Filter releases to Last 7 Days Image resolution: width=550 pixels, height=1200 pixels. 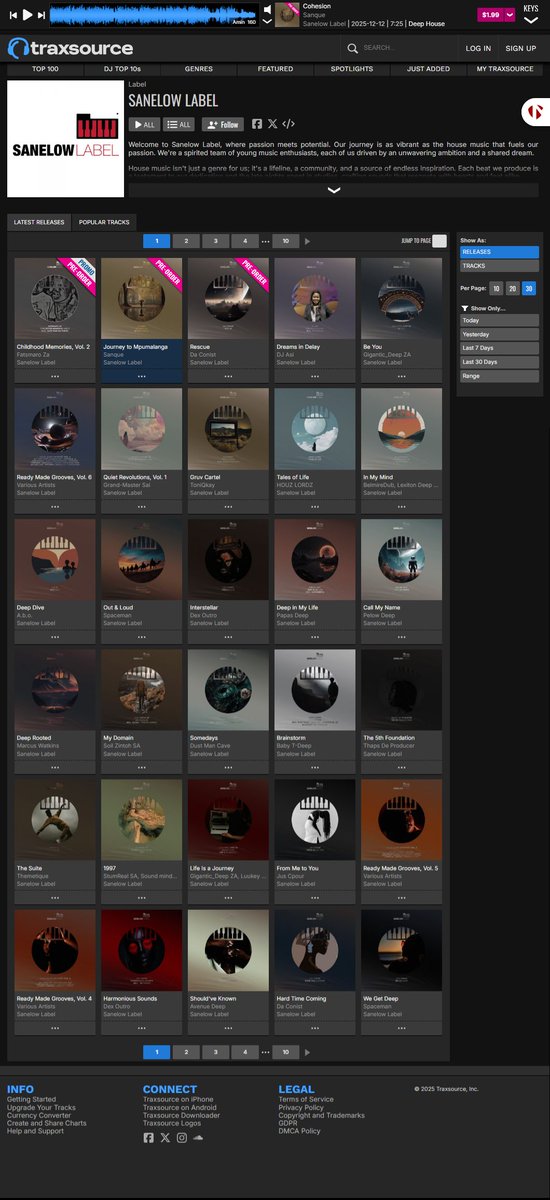click(499, 348)
